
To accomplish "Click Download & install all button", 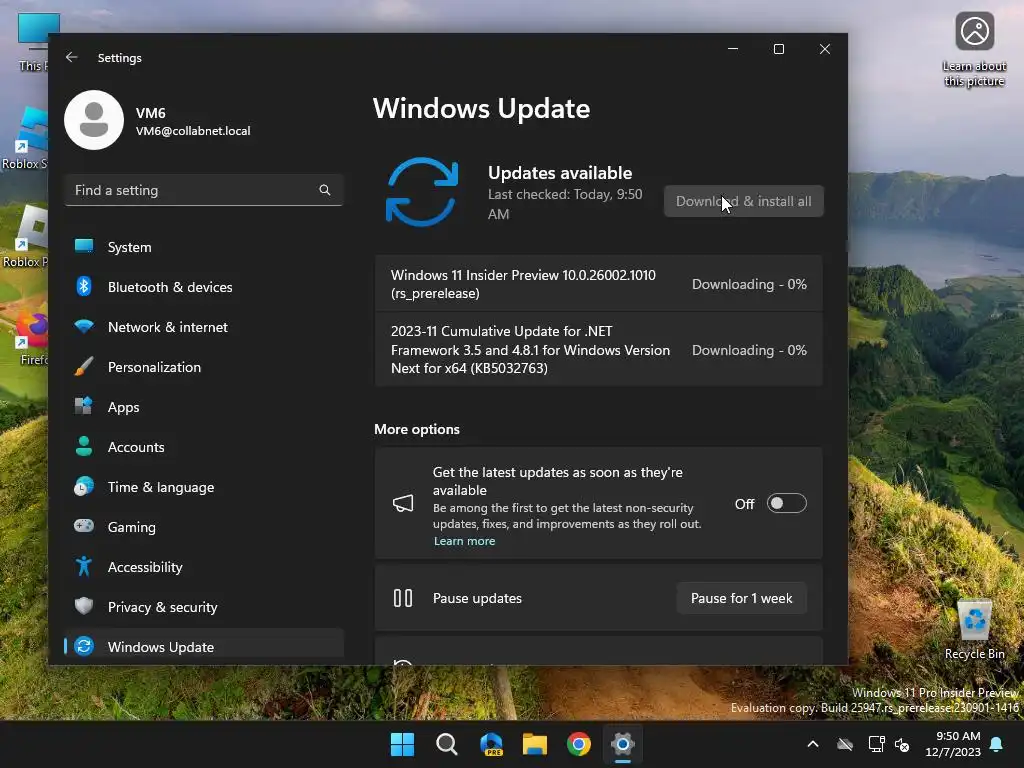I will [x=744, y=201].
